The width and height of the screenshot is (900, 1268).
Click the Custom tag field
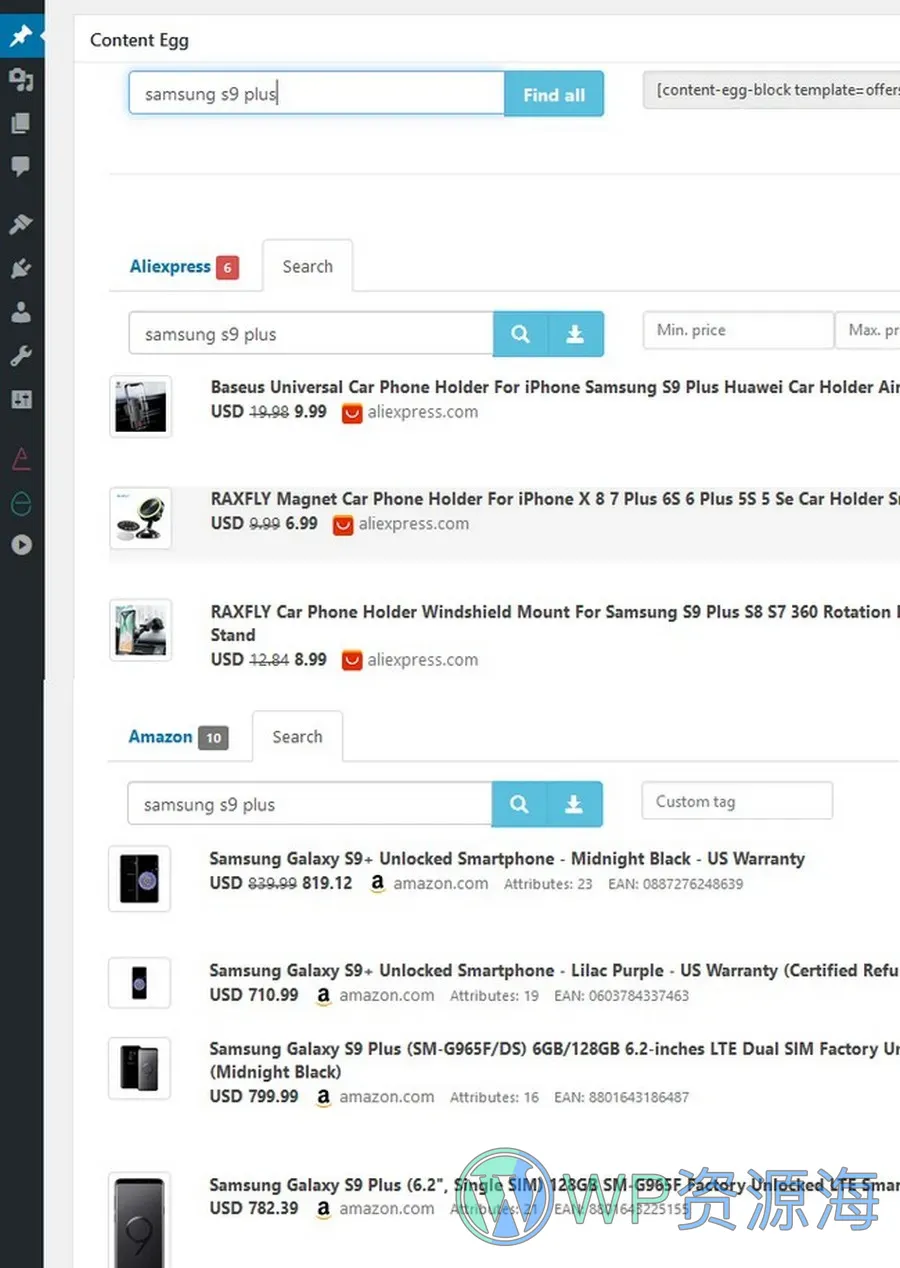point(737,801)
